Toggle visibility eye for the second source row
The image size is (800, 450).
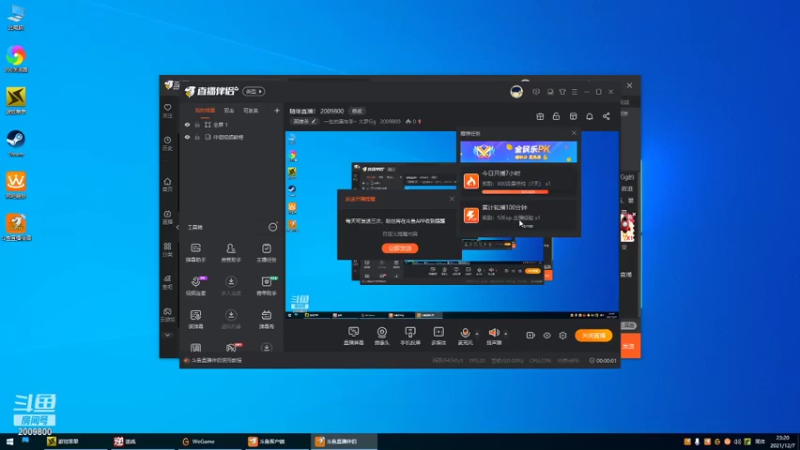tap(187, 137)
